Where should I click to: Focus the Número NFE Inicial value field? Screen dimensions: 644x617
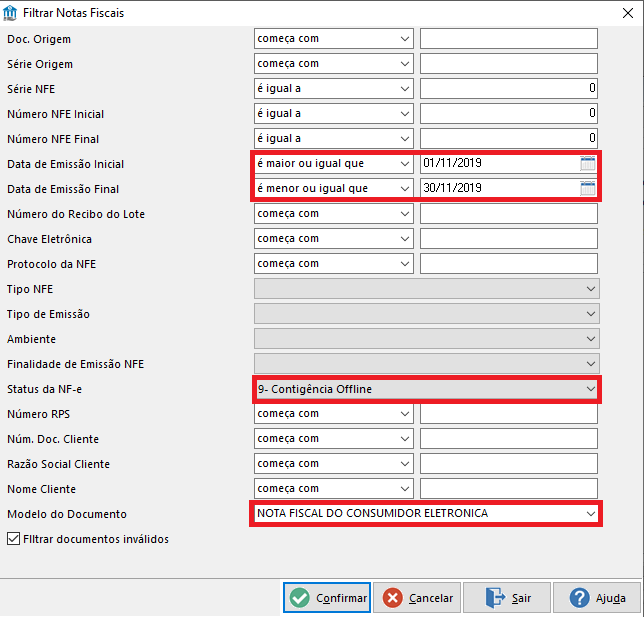click(508, 114)
